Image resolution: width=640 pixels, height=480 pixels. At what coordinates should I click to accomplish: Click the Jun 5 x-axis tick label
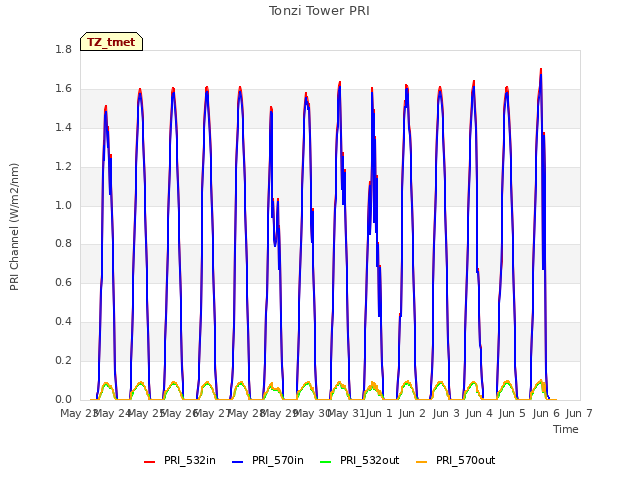(512, 413)
